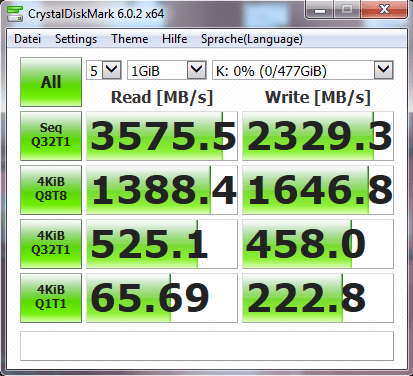The width and height of the screenshot is (413, 376).
Task: Start the 4KiB Q8T8 test
Action: tap(51, 190)
